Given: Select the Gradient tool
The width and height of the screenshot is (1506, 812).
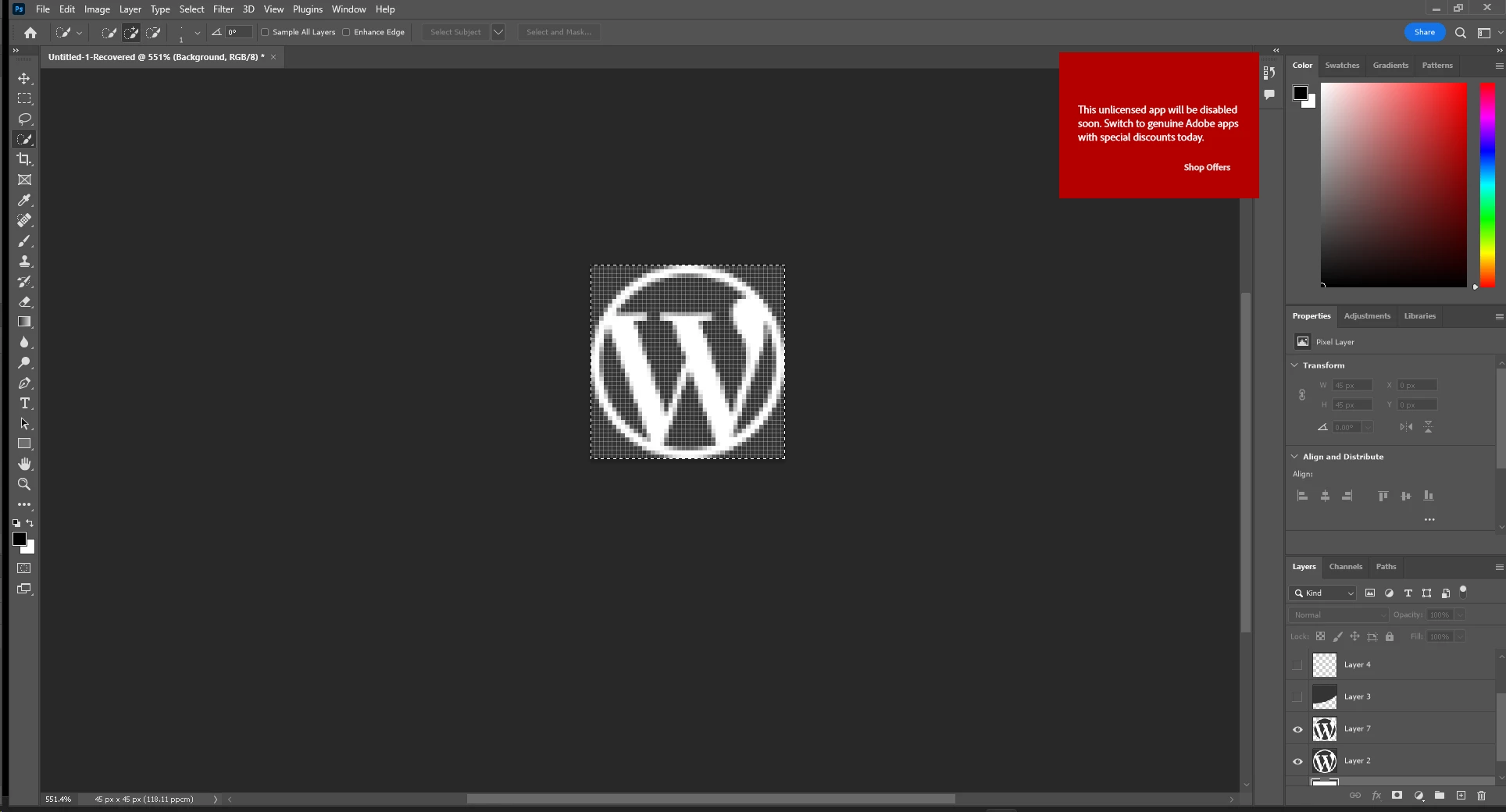Looking at the screenshot, I should (24, 322).
